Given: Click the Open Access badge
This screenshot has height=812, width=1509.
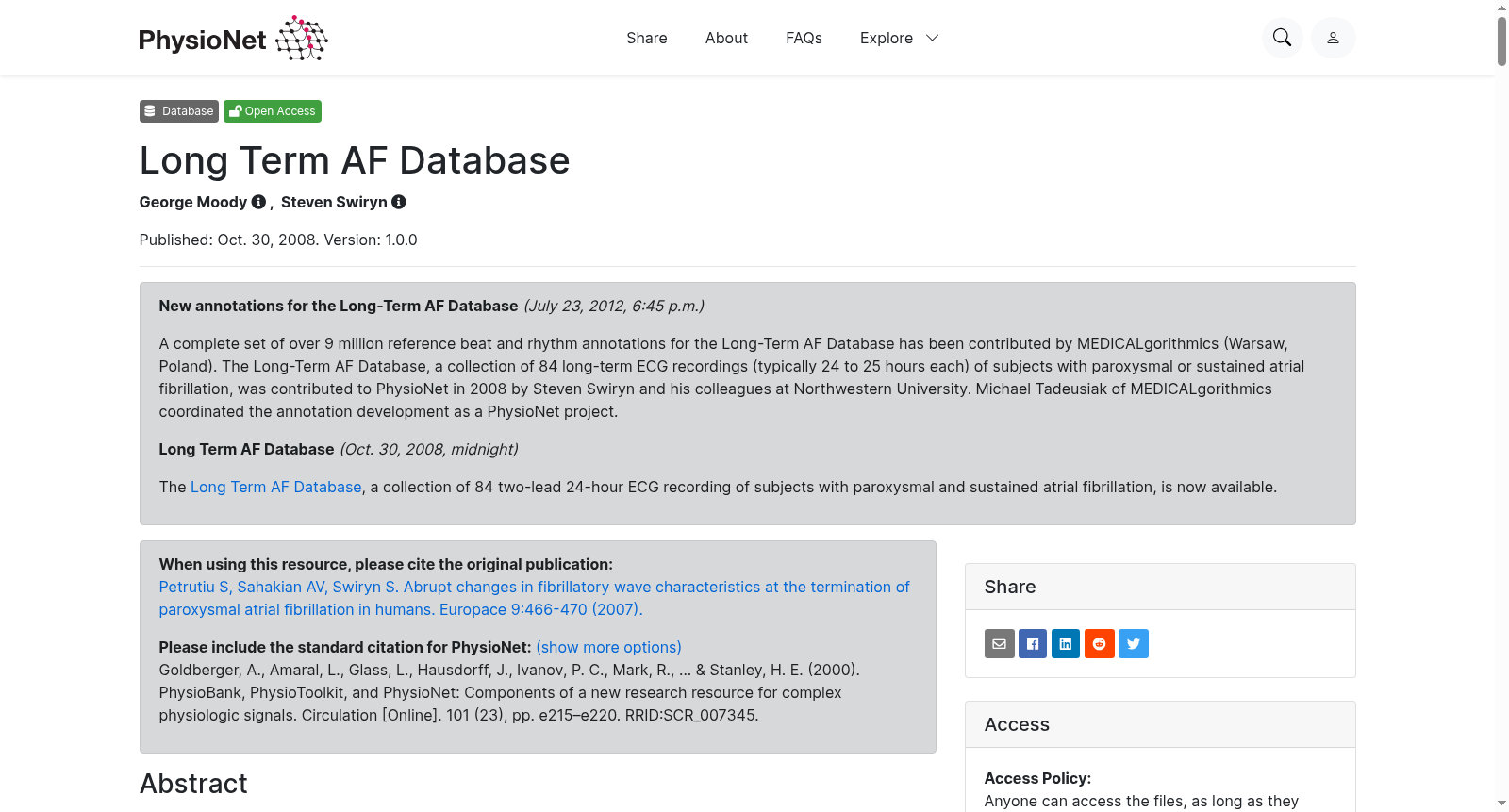Looking at the screenshot, I should (x=273, y=111).
